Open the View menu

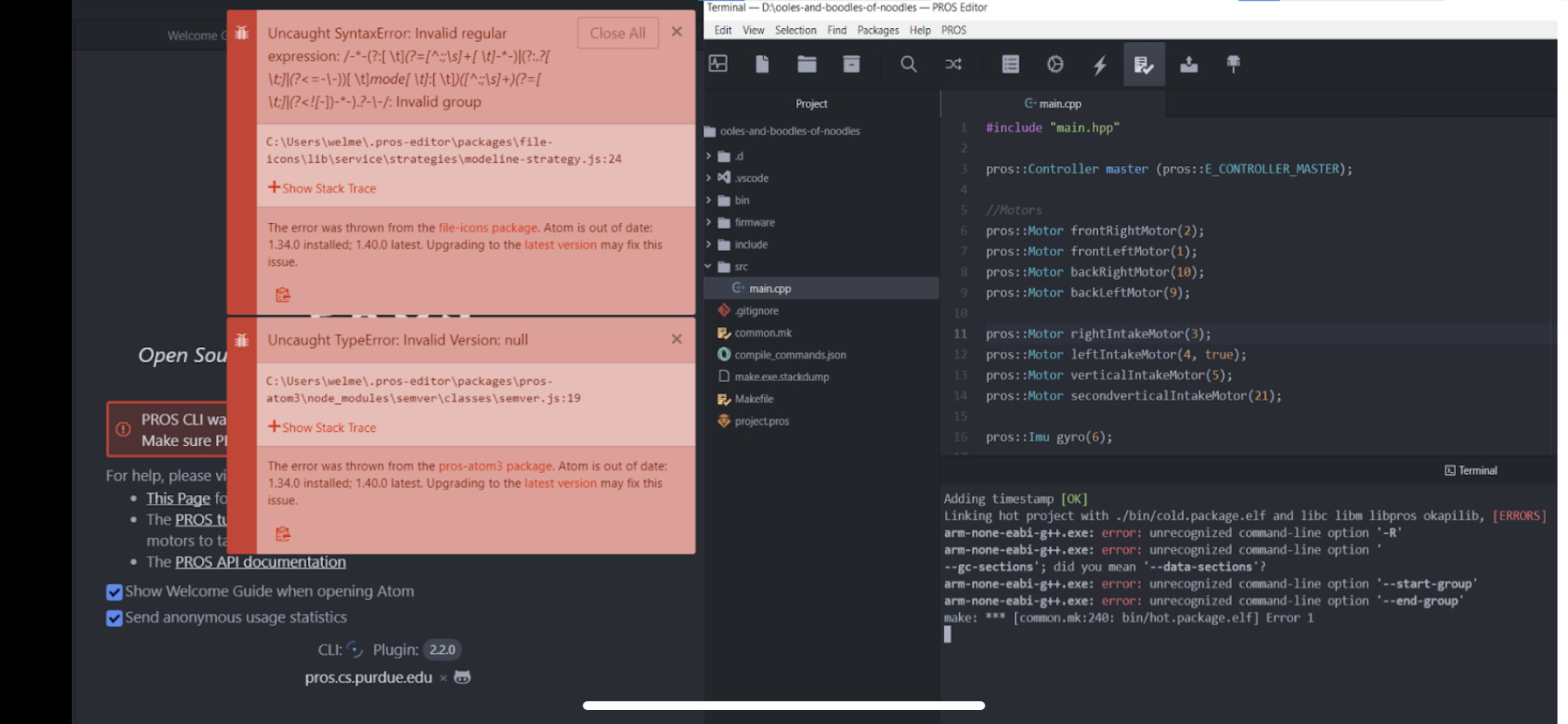coord(753,30)
